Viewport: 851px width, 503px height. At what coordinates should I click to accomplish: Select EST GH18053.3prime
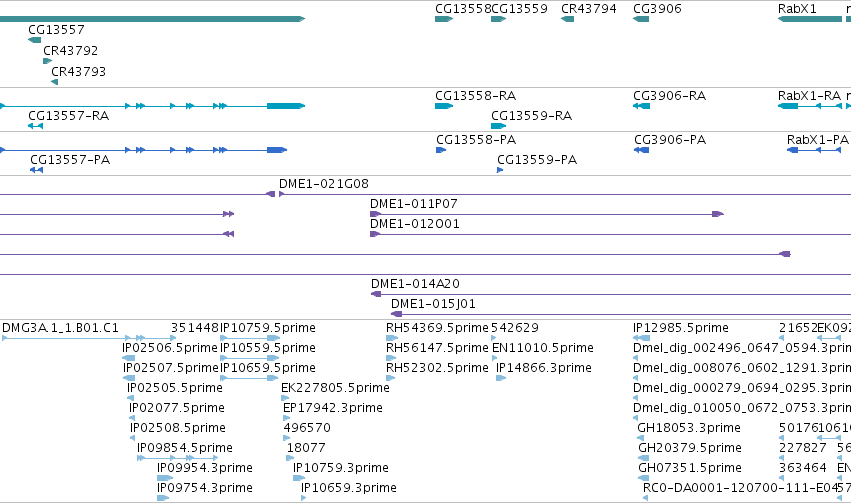[640, 438]
